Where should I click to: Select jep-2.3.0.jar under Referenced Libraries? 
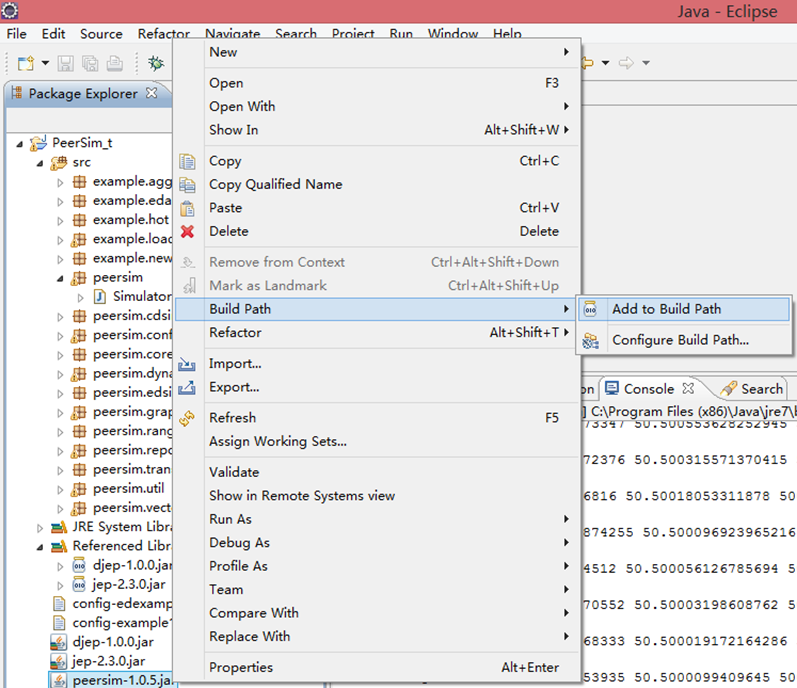coord(129,584)
